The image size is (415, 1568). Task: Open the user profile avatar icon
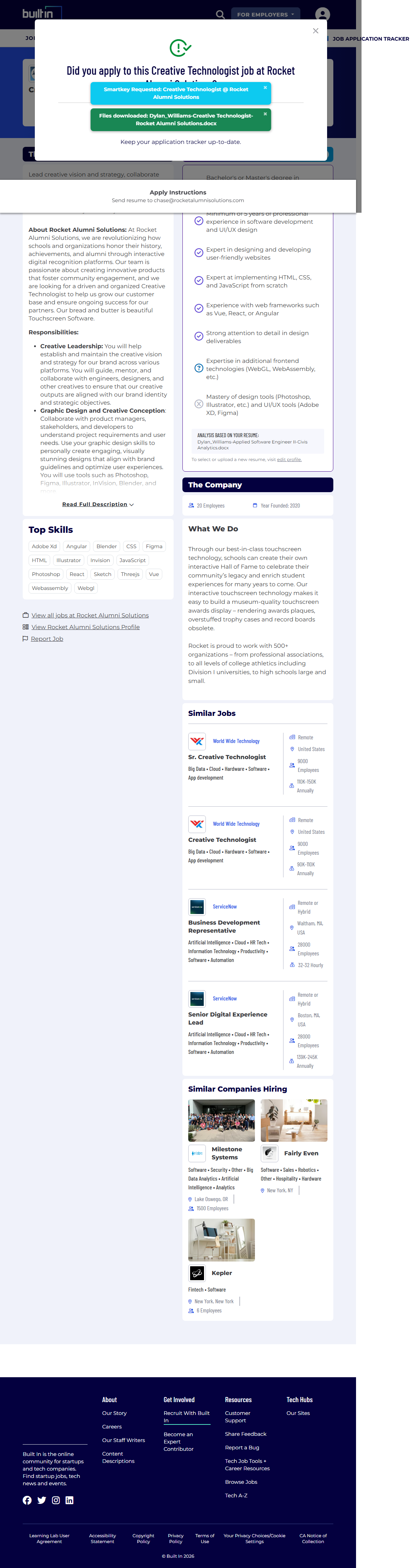[x=322, y=14]
